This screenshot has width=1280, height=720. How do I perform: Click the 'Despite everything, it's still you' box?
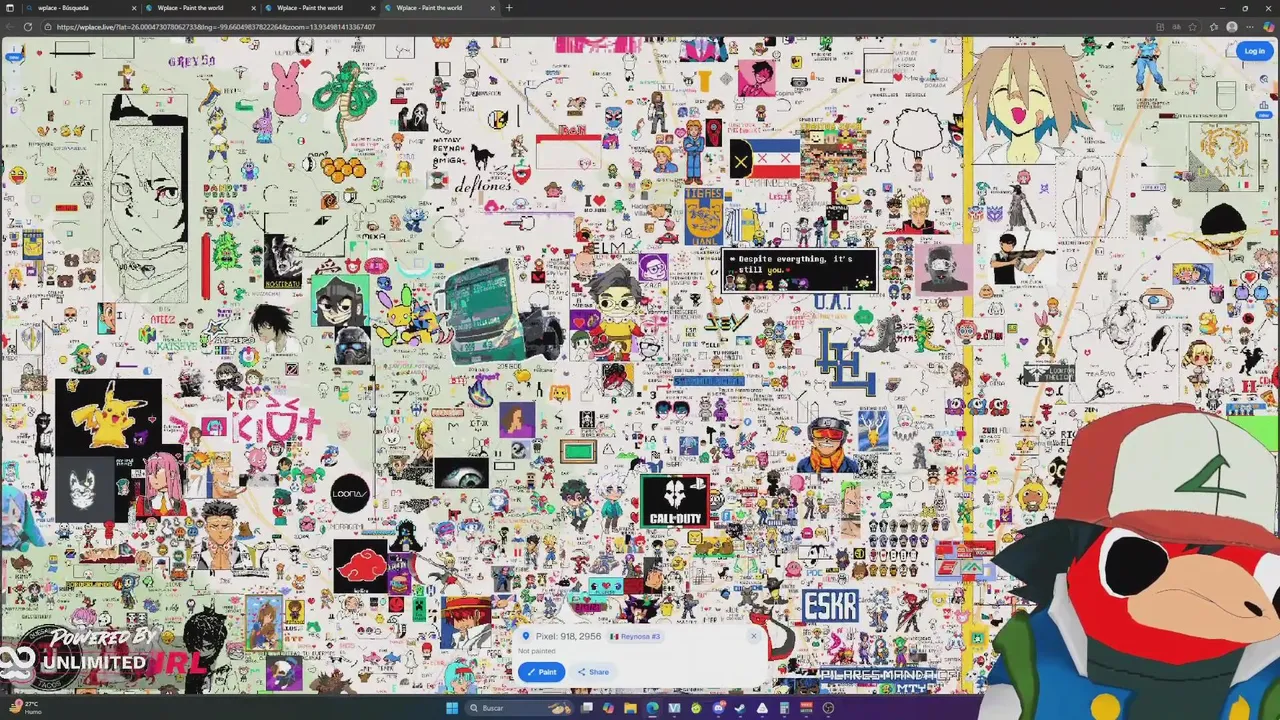coord(800,270)
